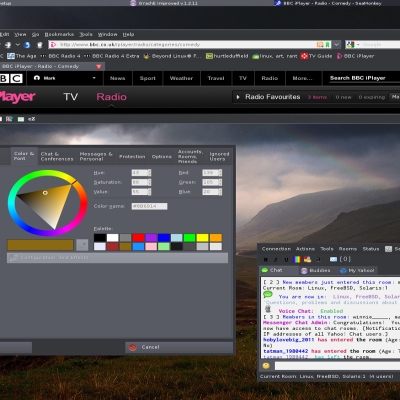Click the underline formatting icon in chat toolbar
Image resolution: width=400 pixels, height=400 pixels.
(286, 259)
